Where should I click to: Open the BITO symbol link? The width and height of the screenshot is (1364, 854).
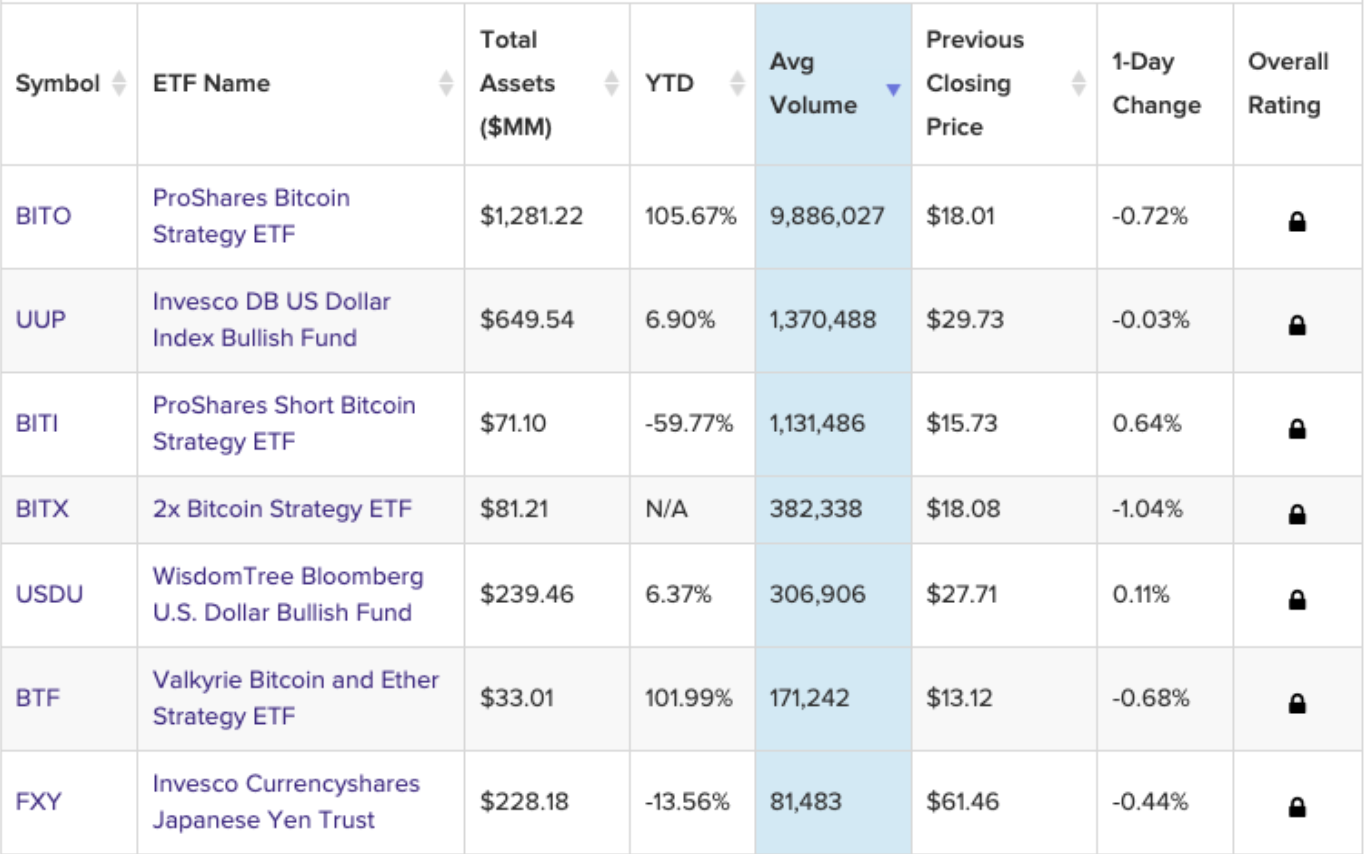43,216
